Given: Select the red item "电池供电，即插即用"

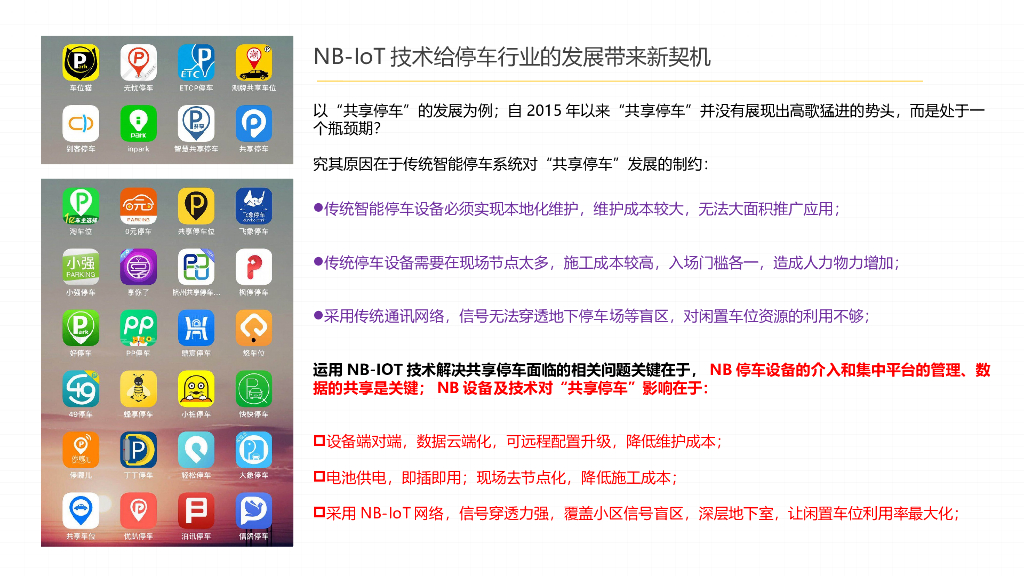Looking at the screenshot, I should (x=496, y=478).
